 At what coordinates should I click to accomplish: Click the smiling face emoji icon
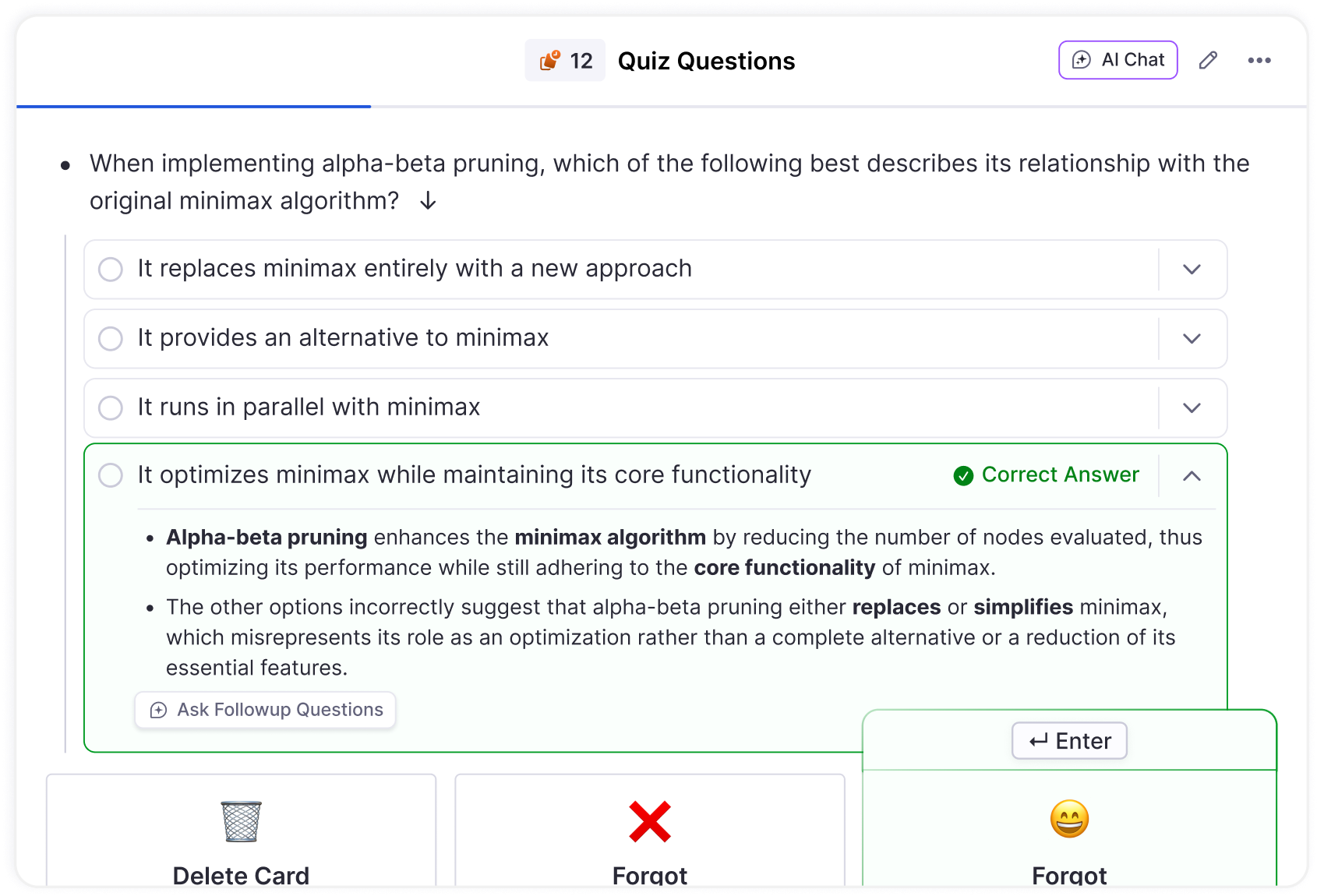point(1069,819)
